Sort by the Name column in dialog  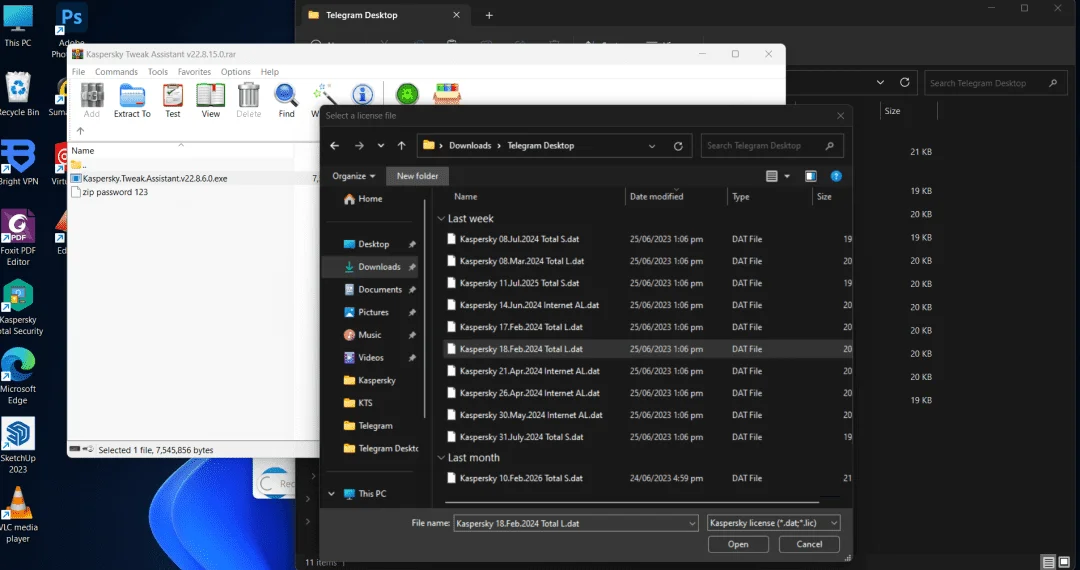point(466,197)
